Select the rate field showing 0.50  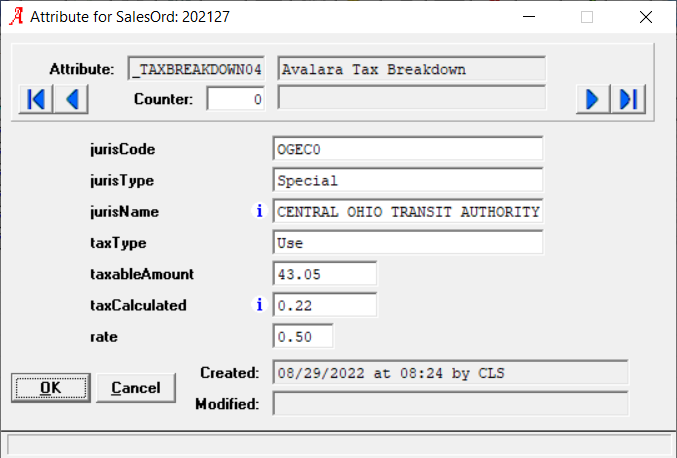[x=303, y=336]
